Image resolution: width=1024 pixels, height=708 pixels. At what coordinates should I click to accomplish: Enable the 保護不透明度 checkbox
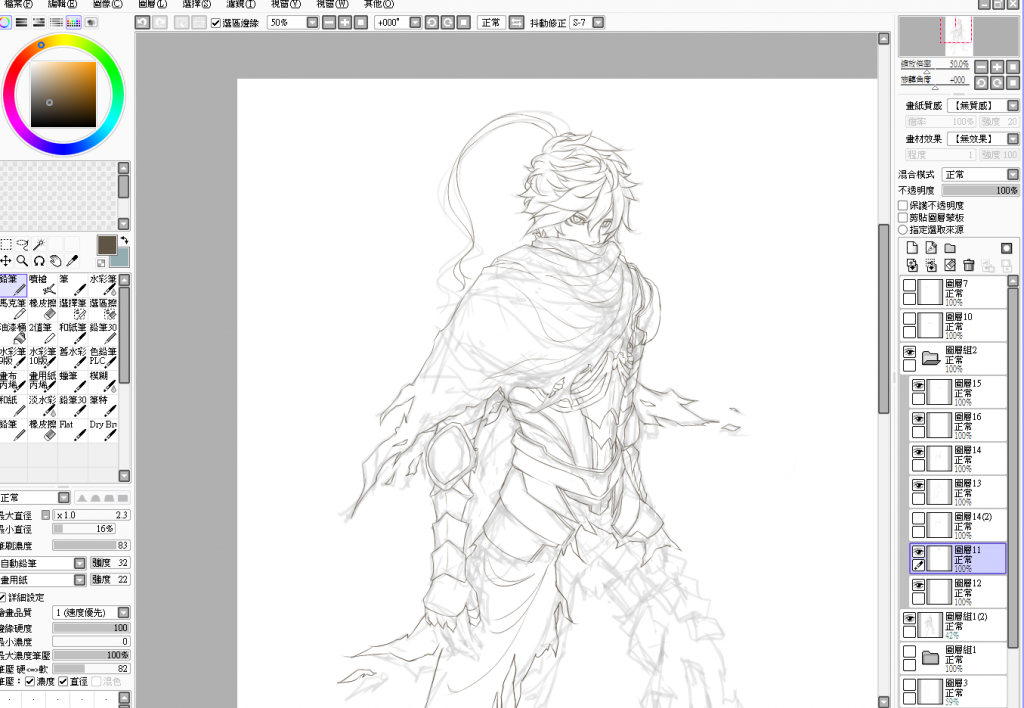click(903, 205)
